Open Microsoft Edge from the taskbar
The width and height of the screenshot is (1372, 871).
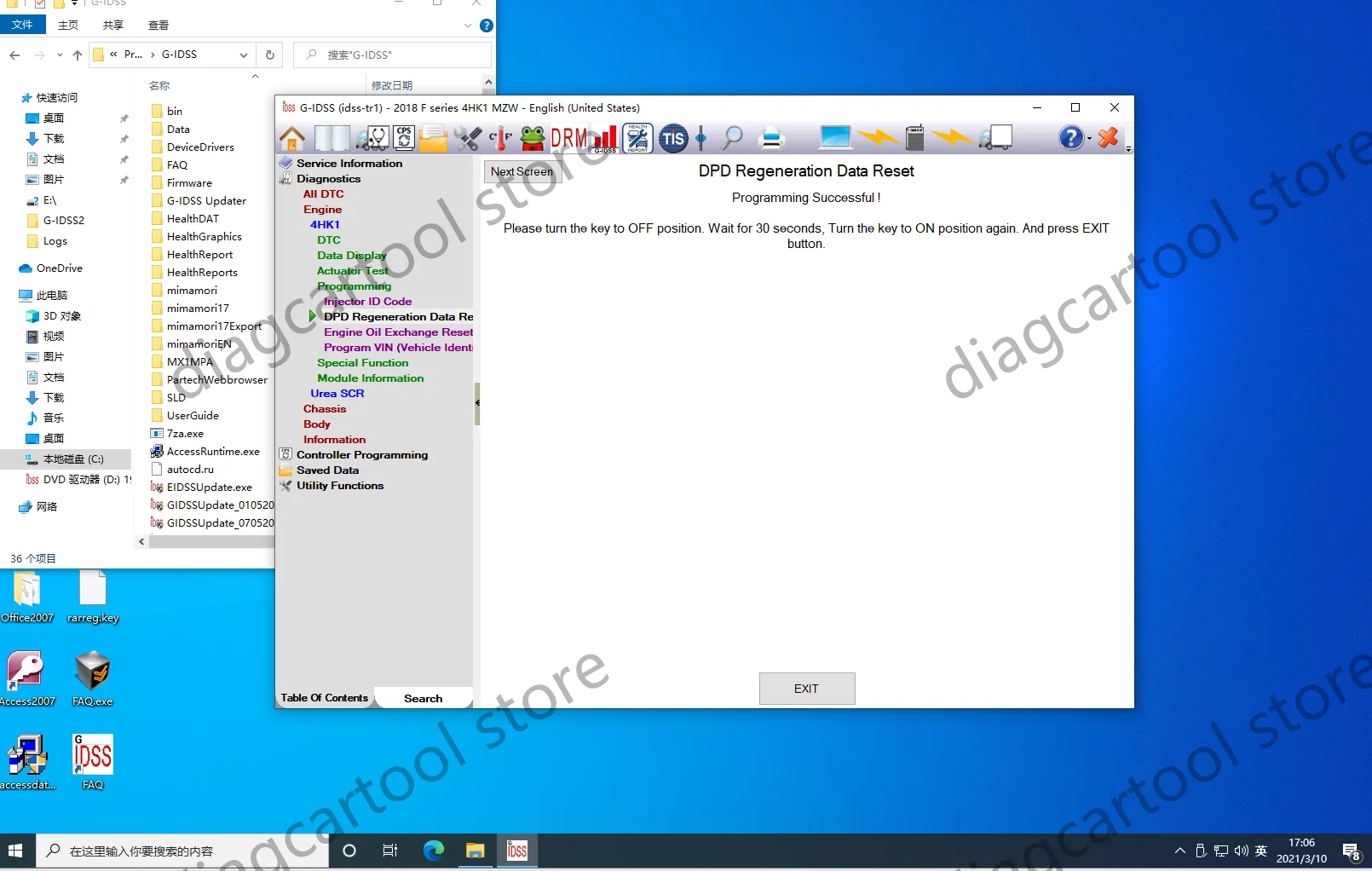434,851
